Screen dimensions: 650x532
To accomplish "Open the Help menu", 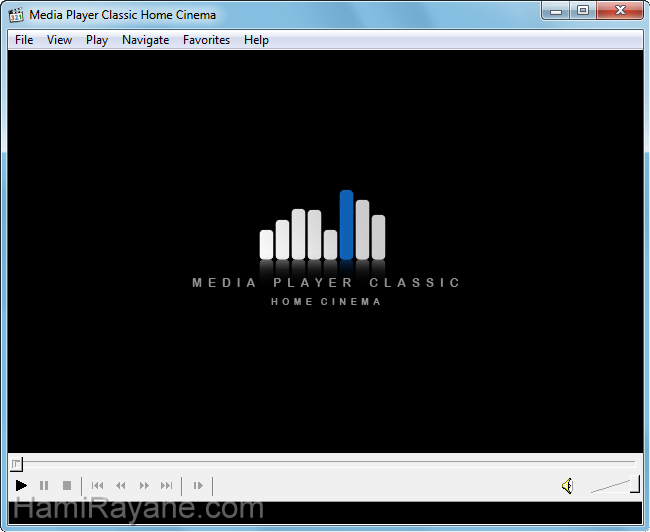I will pyautogui.click(x=256, y=40).
